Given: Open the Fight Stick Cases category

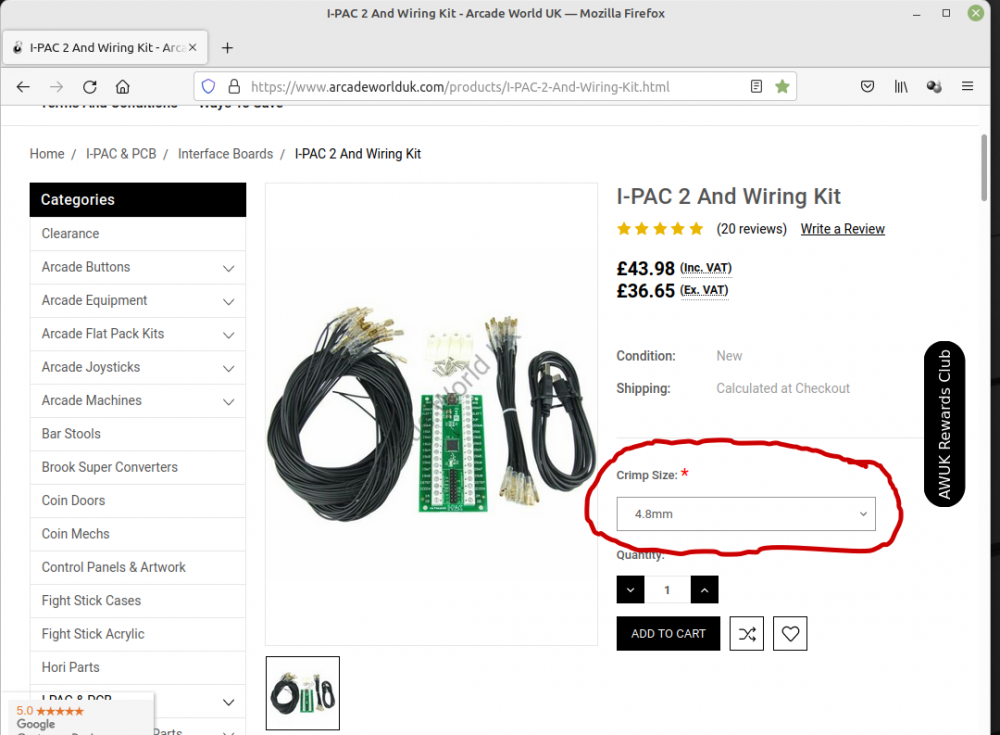Looking at the screenshot, I should pos(91,600).
